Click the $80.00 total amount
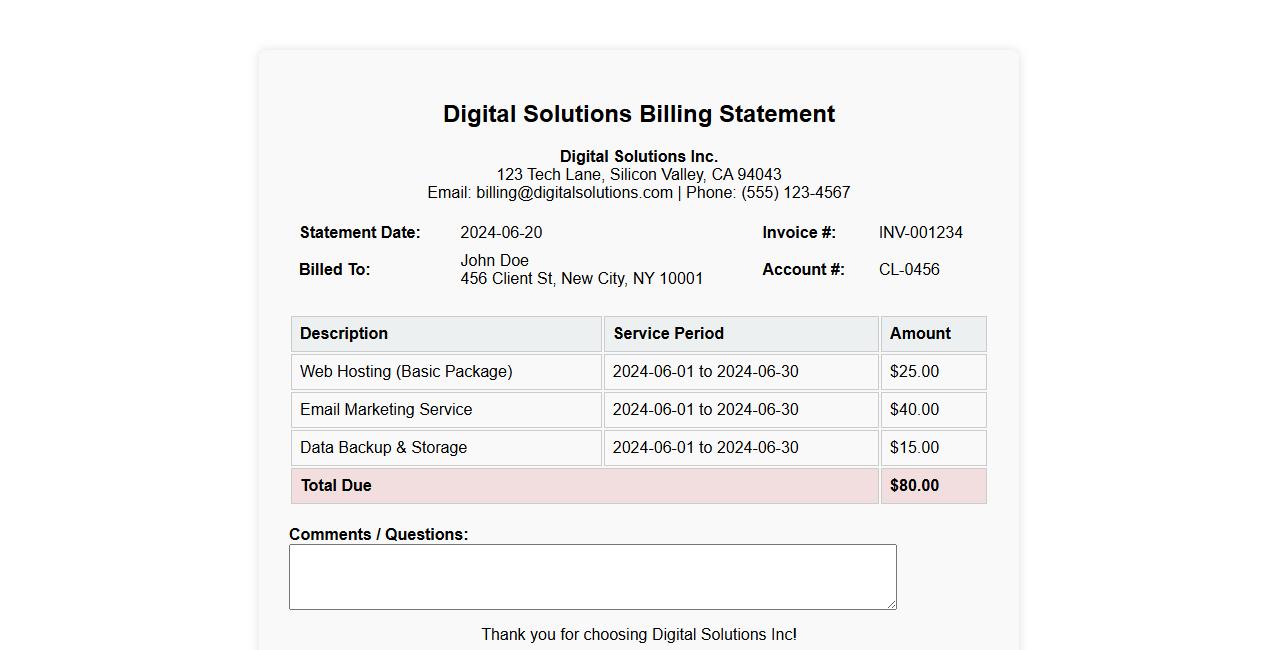Viewport: 1278px width, 650px height. pyautogui.click(x=914, y=486)
